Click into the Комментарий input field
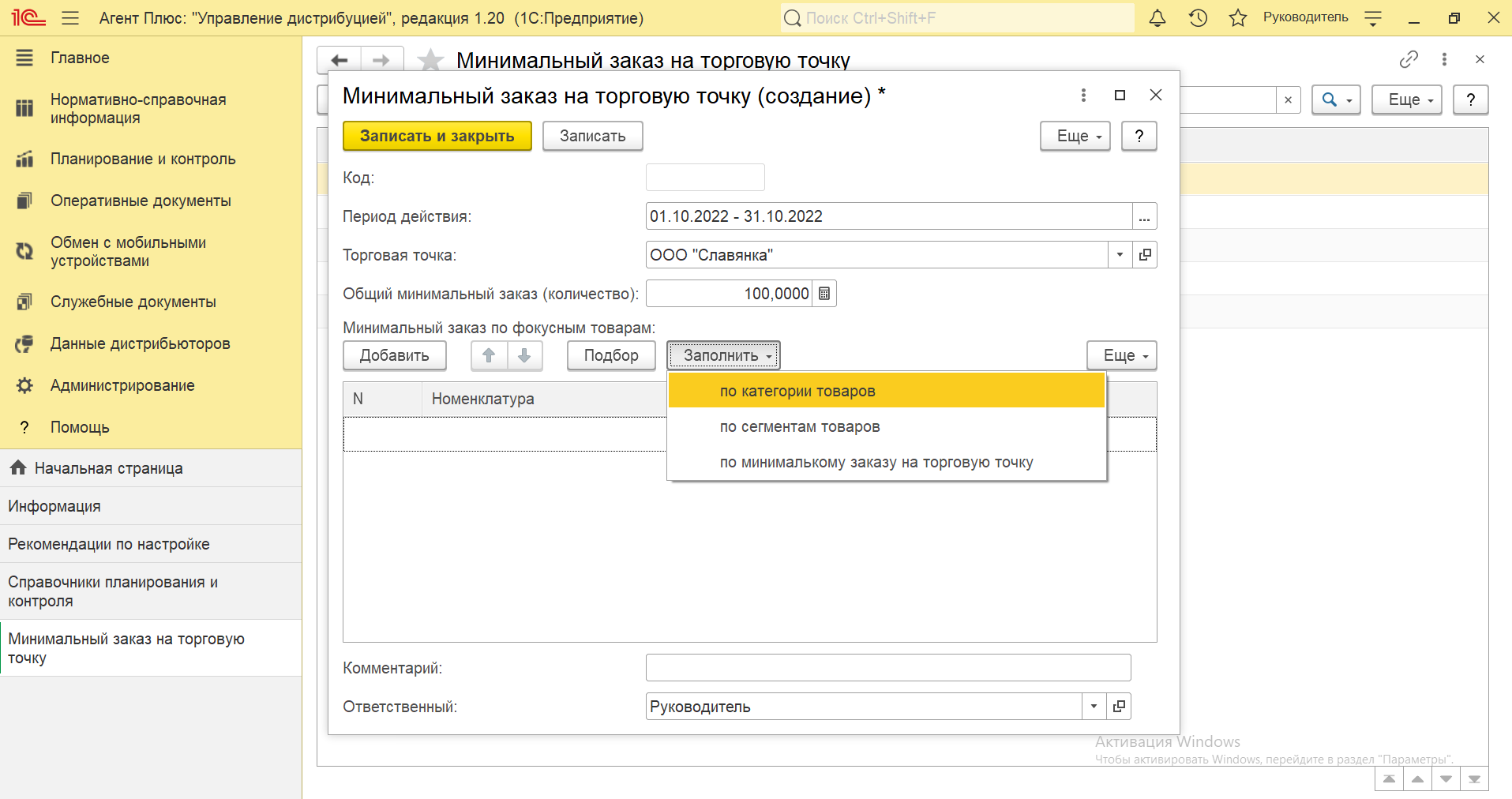 coord(887,668)
